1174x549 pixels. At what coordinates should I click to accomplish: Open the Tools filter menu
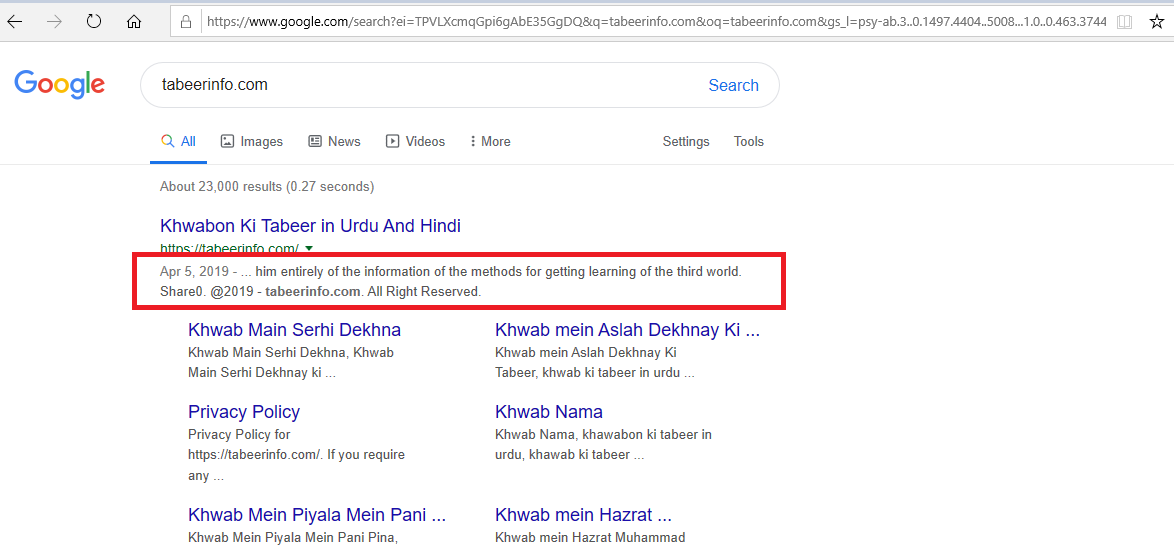(749, 142)
